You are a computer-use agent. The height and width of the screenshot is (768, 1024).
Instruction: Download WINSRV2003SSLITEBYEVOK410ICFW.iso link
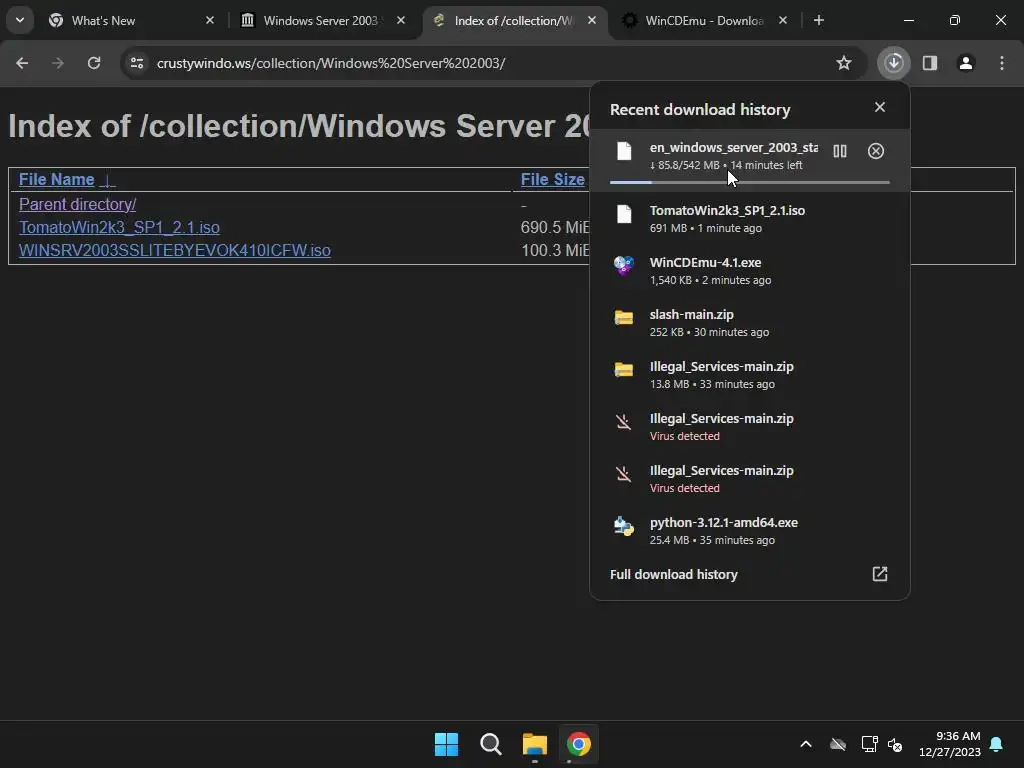(x=174, y=250)
